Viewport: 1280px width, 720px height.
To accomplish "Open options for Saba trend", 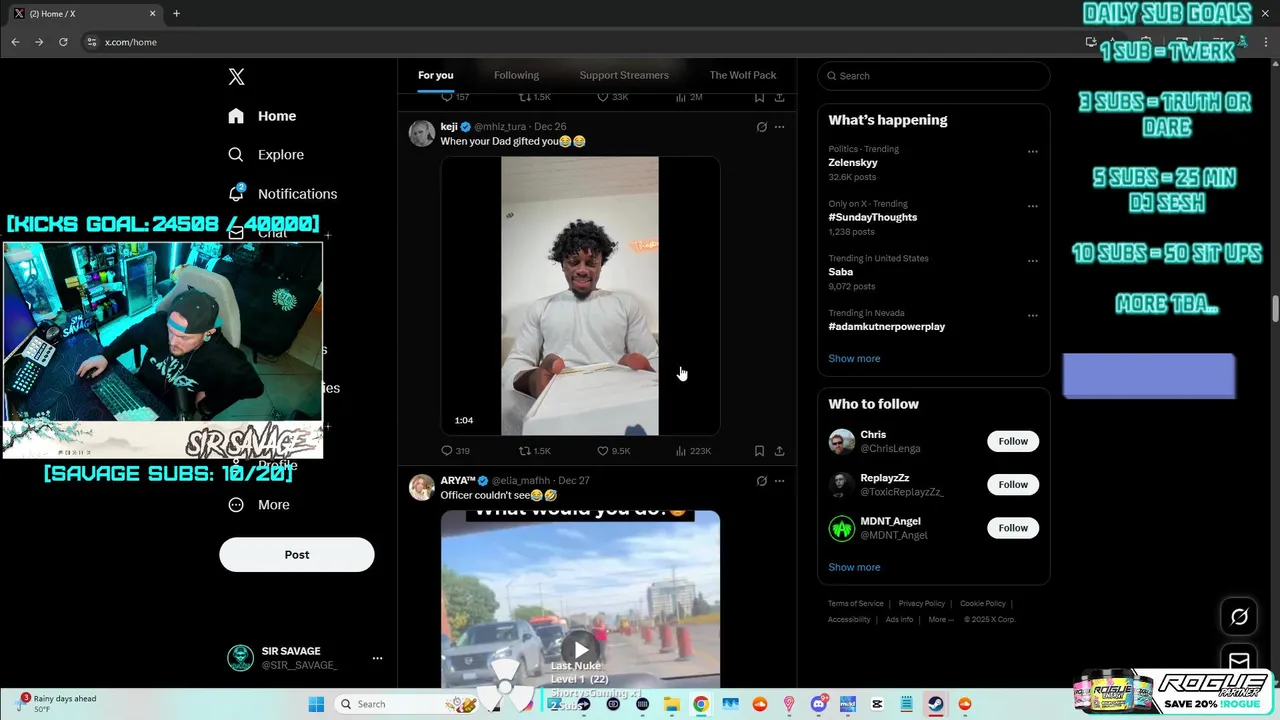I will (x=1033, y=261).
